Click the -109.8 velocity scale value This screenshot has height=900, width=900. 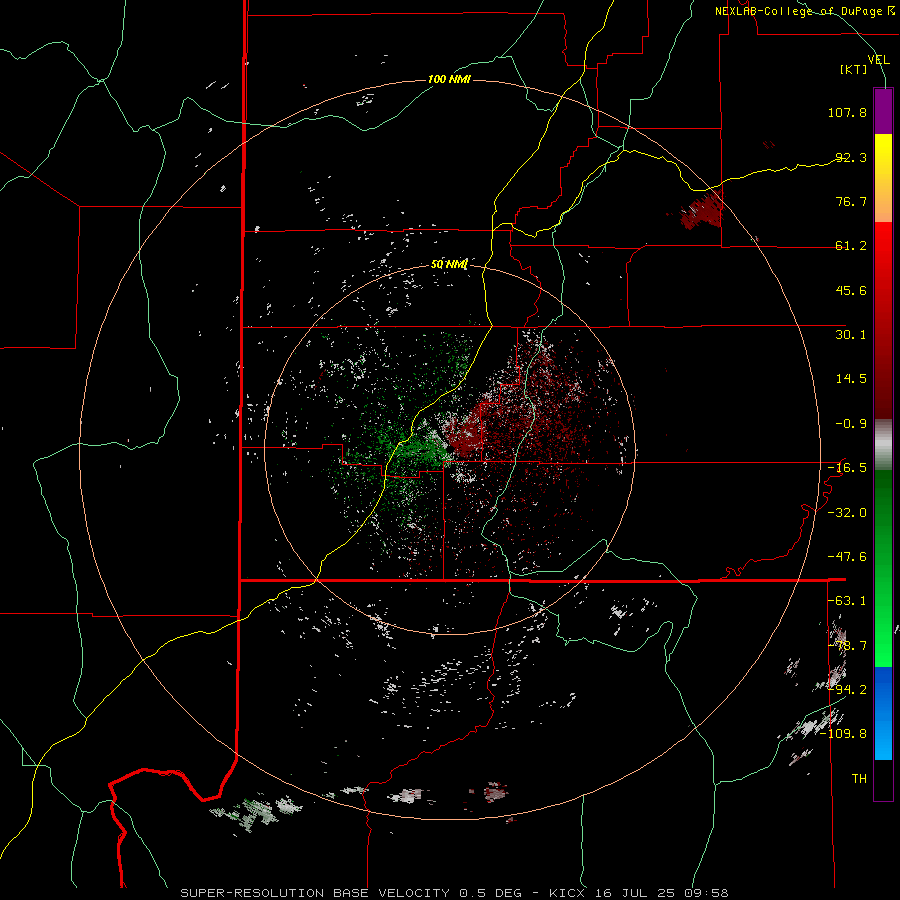pos(843,734)
